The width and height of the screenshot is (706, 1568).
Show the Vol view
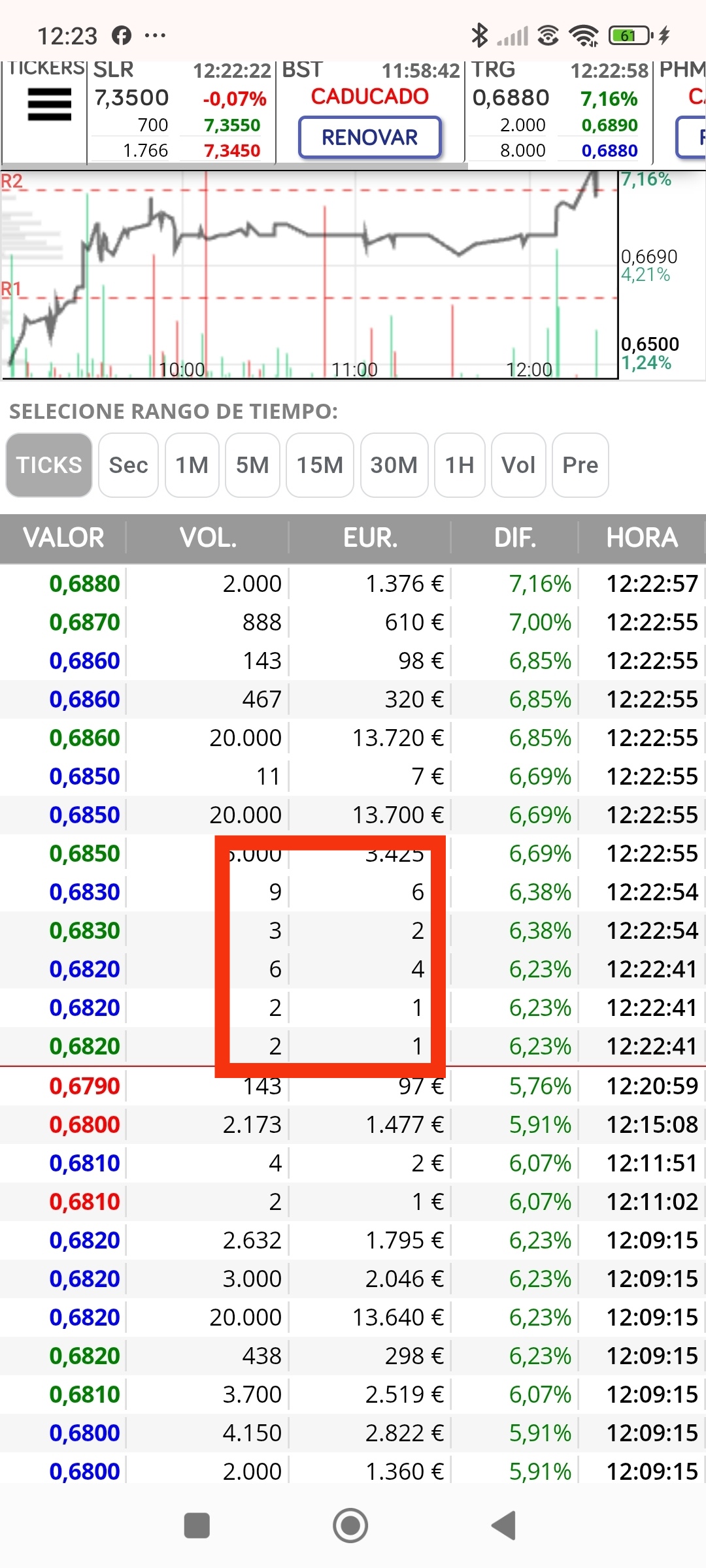pos(518,465)
